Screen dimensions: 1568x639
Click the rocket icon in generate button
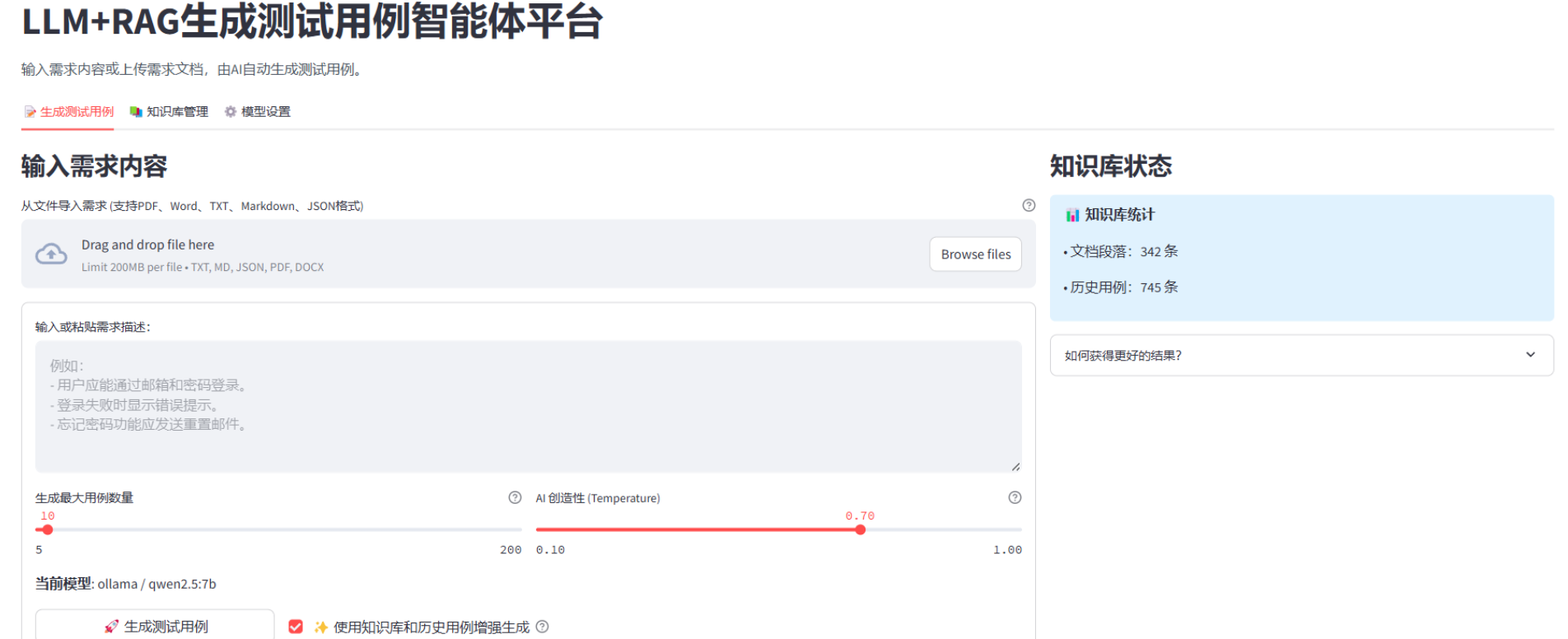[111, 627]
